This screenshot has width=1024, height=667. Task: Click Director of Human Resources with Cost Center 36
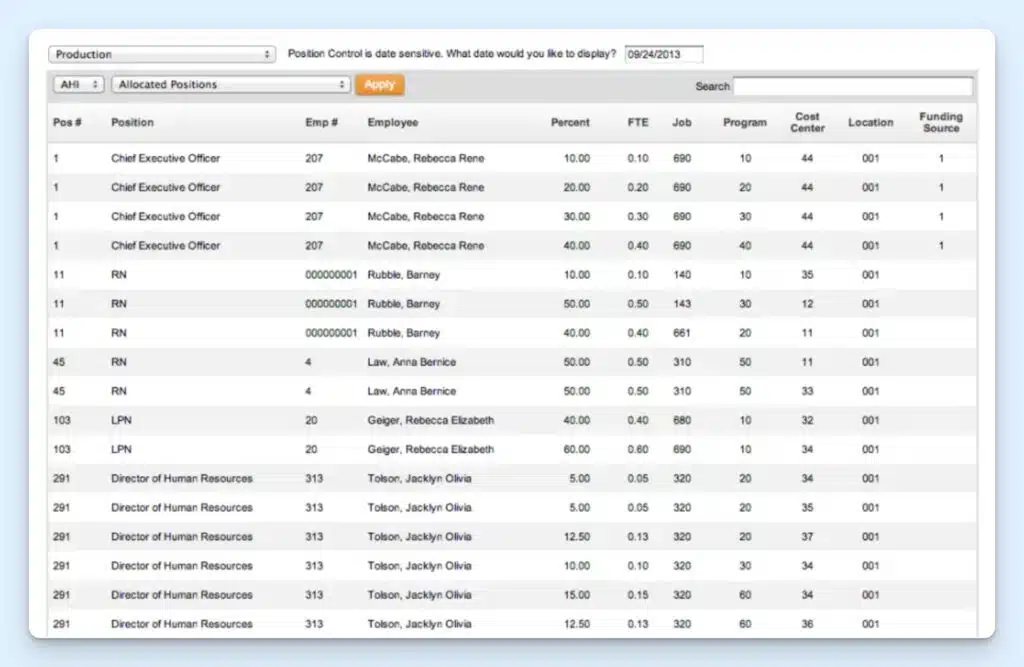(x=182, y=624)
